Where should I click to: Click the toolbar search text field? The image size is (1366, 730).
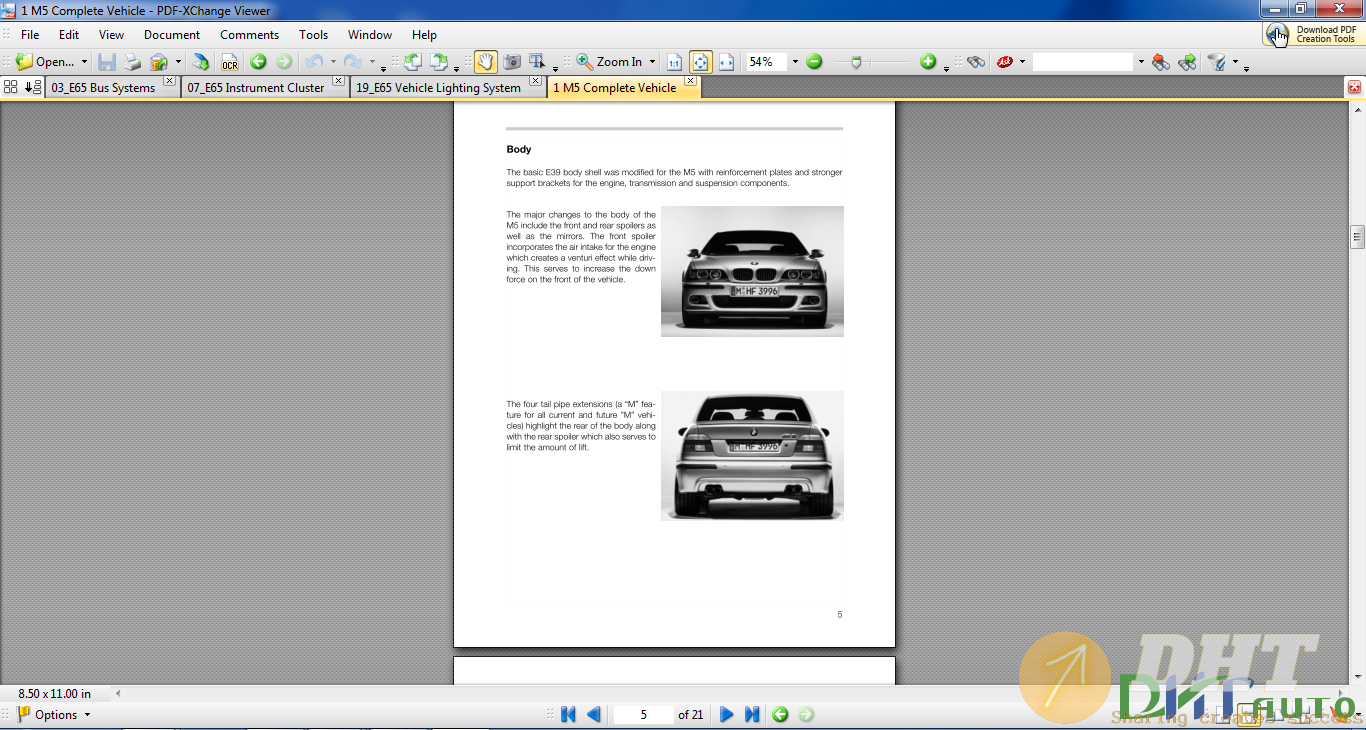[1083, 62]
